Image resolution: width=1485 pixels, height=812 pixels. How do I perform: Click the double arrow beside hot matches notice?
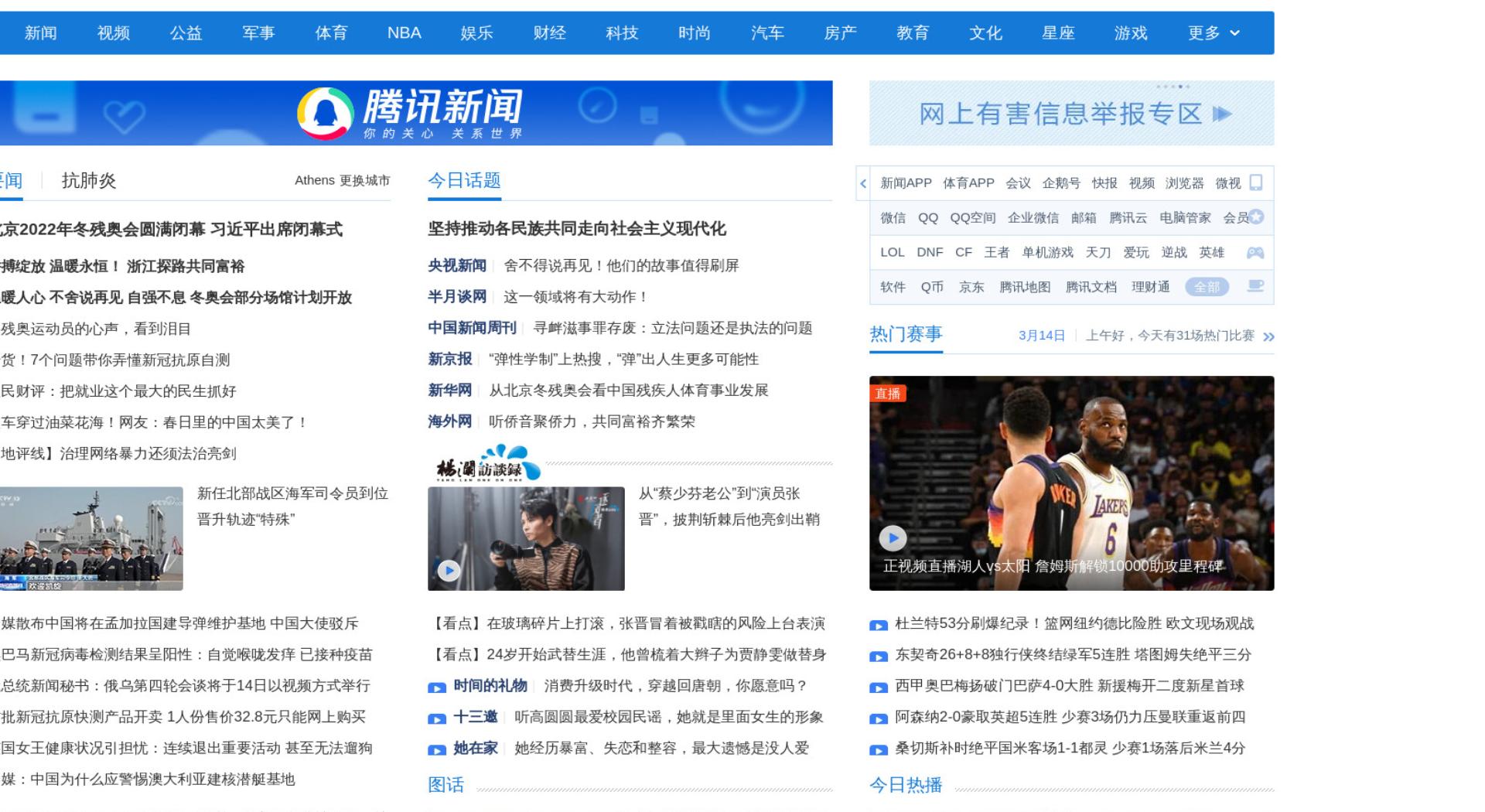(1268, 336)
